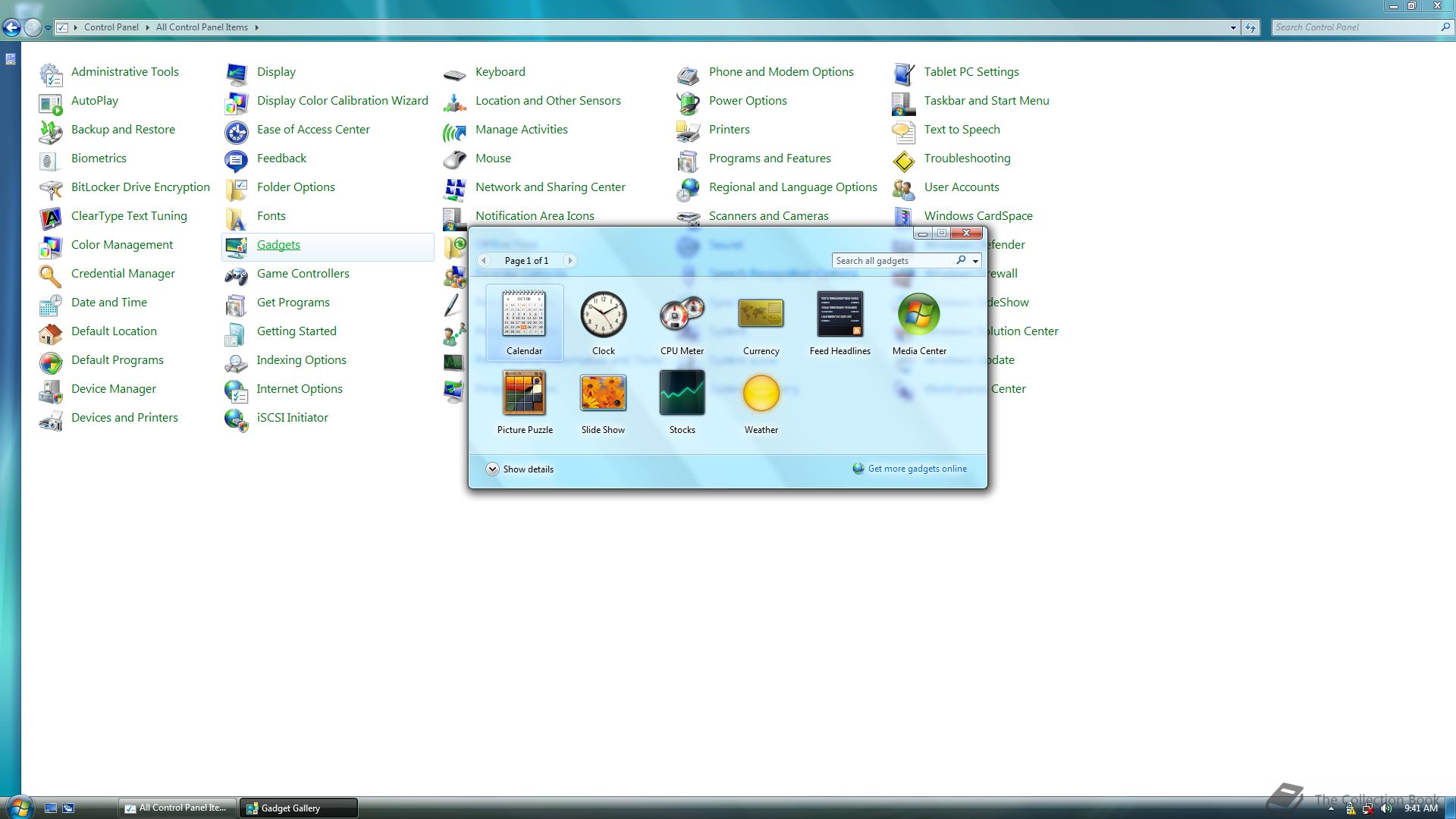Select the Media Center gadget icon
This screenshot has width=1456, height=819.
(919, 313)
